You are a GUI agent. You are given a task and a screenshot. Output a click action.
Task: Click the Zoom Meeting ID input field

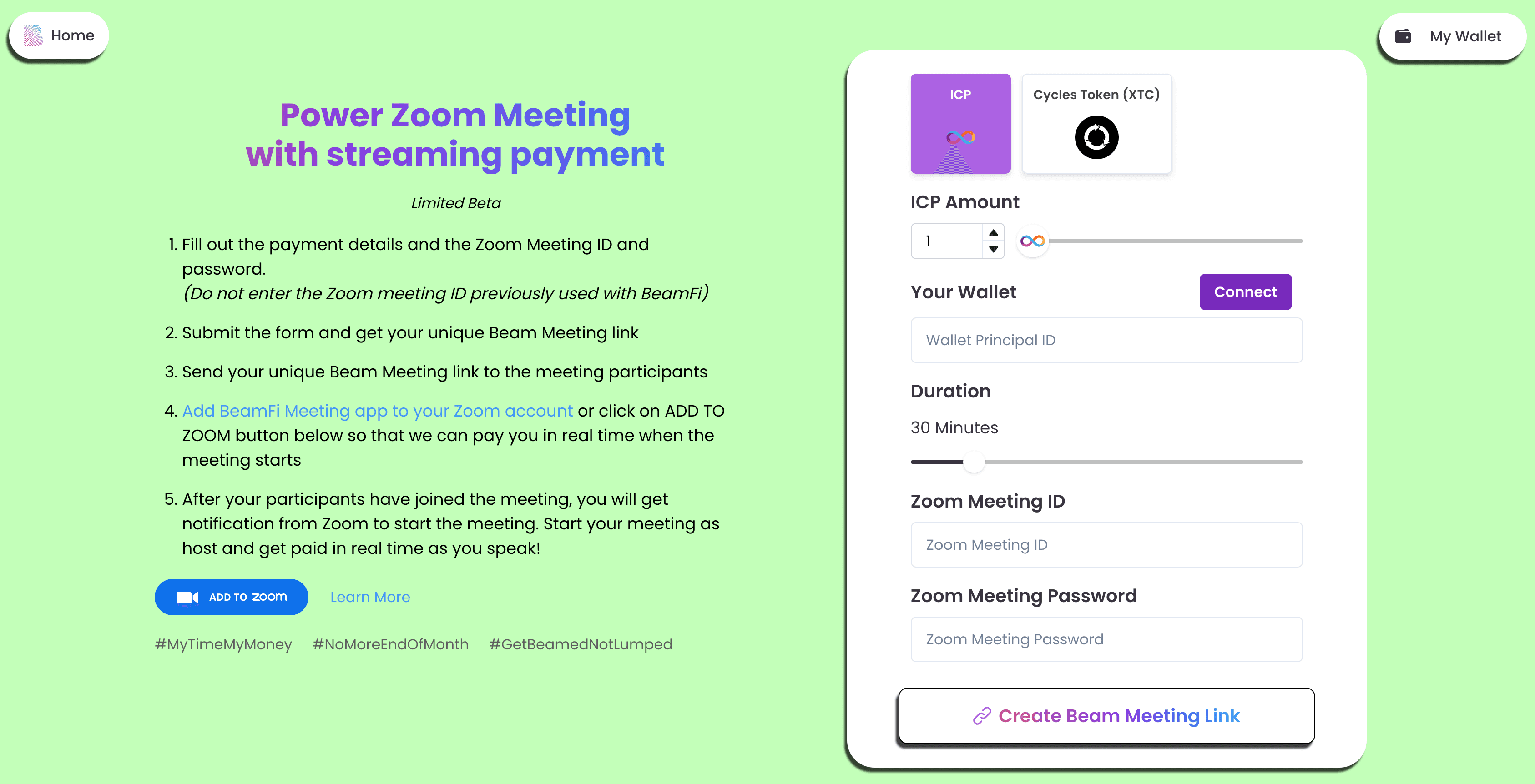(x=1107, y=545)
